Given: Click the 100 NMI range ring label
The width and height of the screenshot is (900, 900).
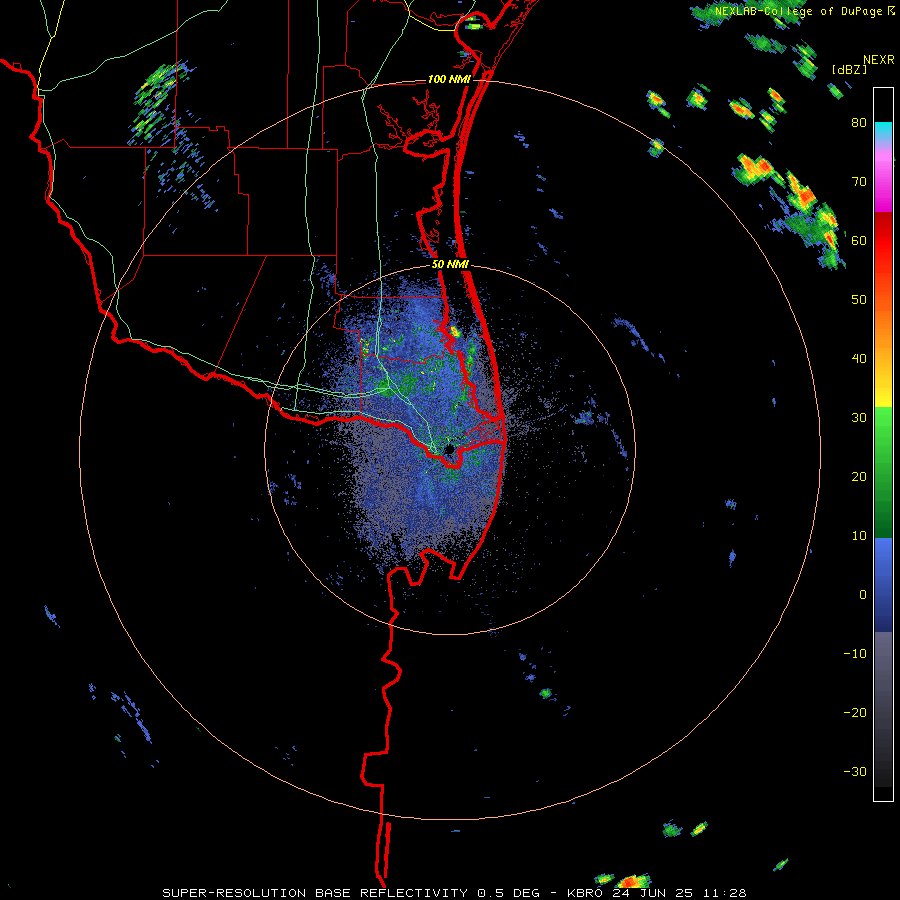Looking at the screenshot, I should [449, 79].
